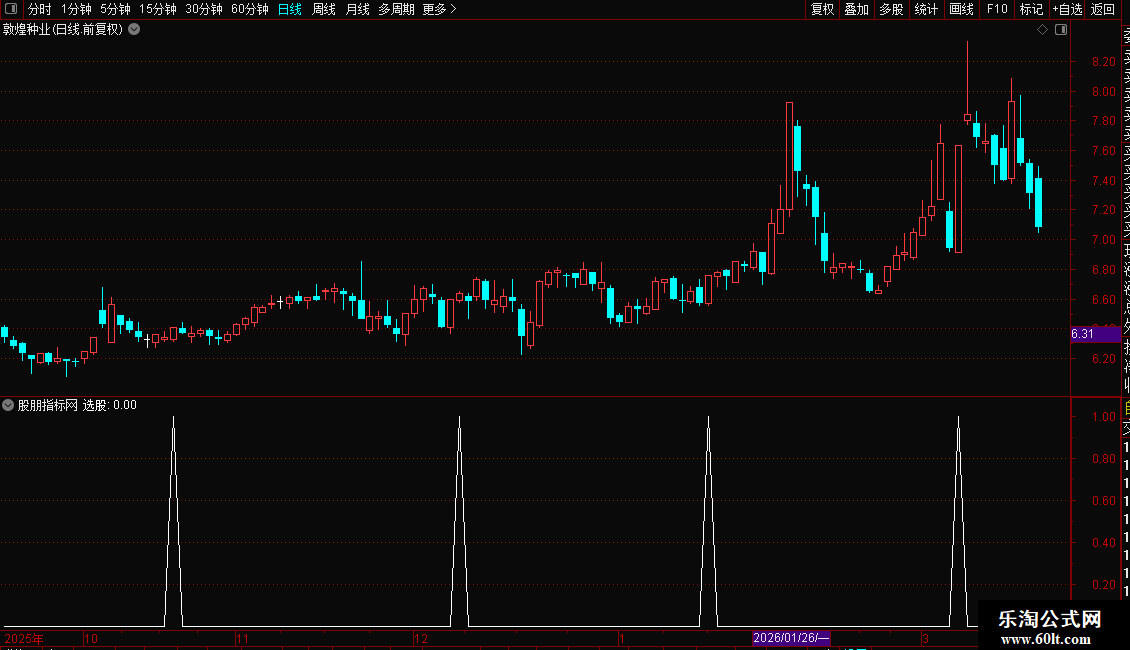The image size is (1130, 650).
Task: Switch to 周线 weekly chart
Action: click(x=324, y=9)
